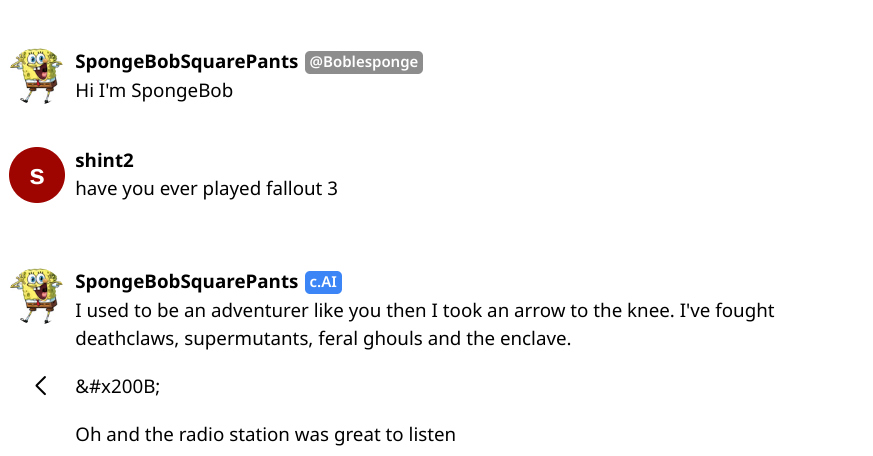
Task: Click the gray @Boblesponge handle badge
Action: (x=363, y=62)
